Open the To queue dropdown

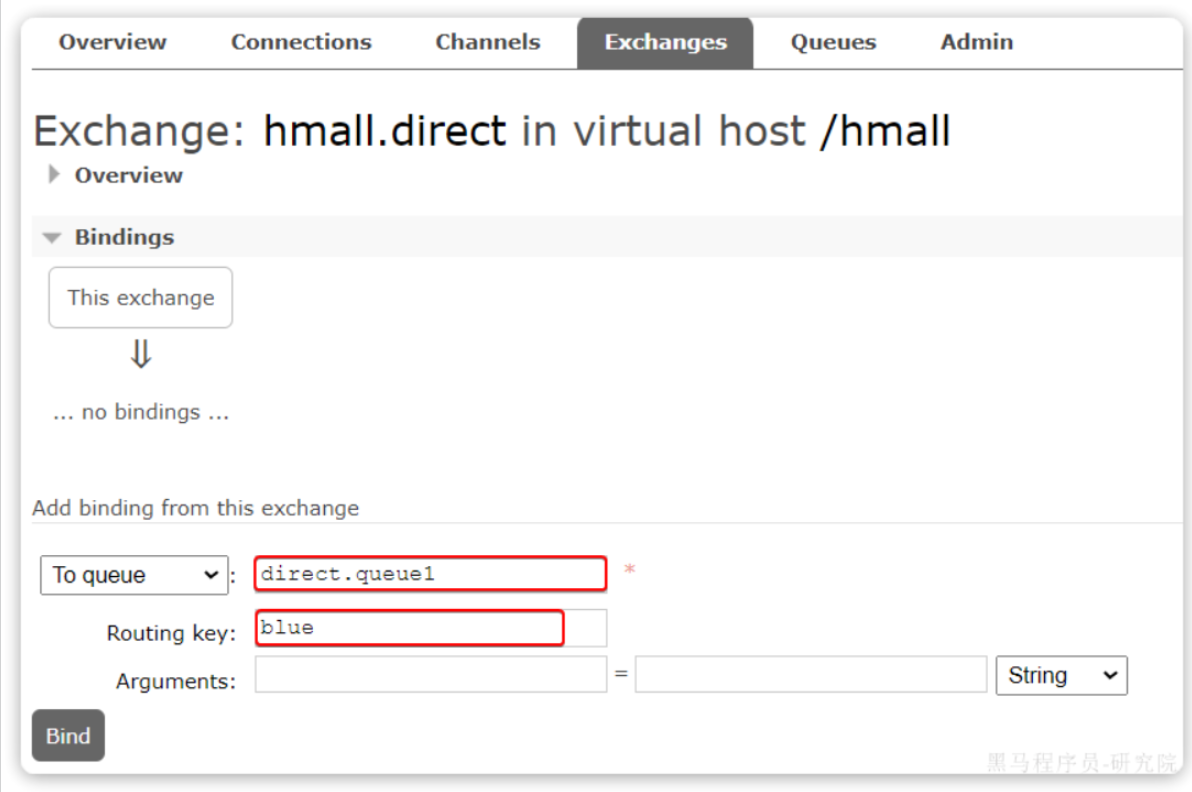click(134, 575)
